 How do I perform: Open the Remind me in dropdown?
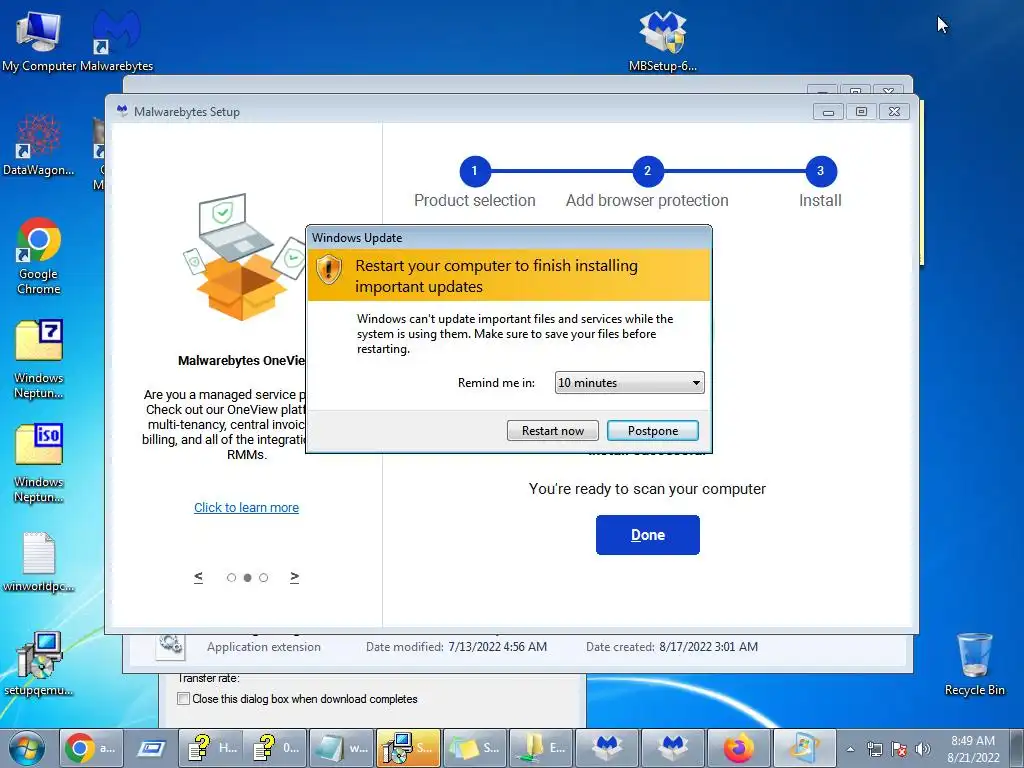tap(629, 383)
